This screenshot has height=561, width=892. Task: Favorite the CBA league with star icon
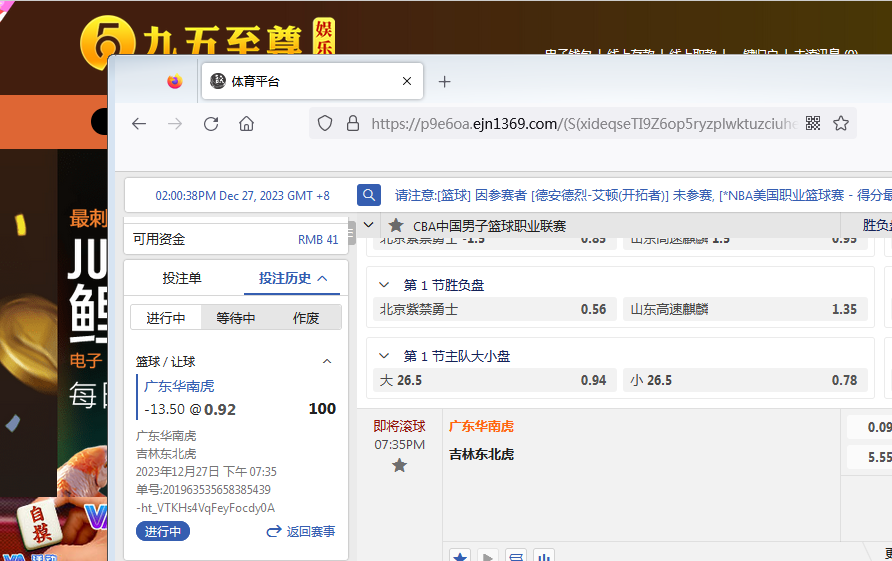(396, 226)
